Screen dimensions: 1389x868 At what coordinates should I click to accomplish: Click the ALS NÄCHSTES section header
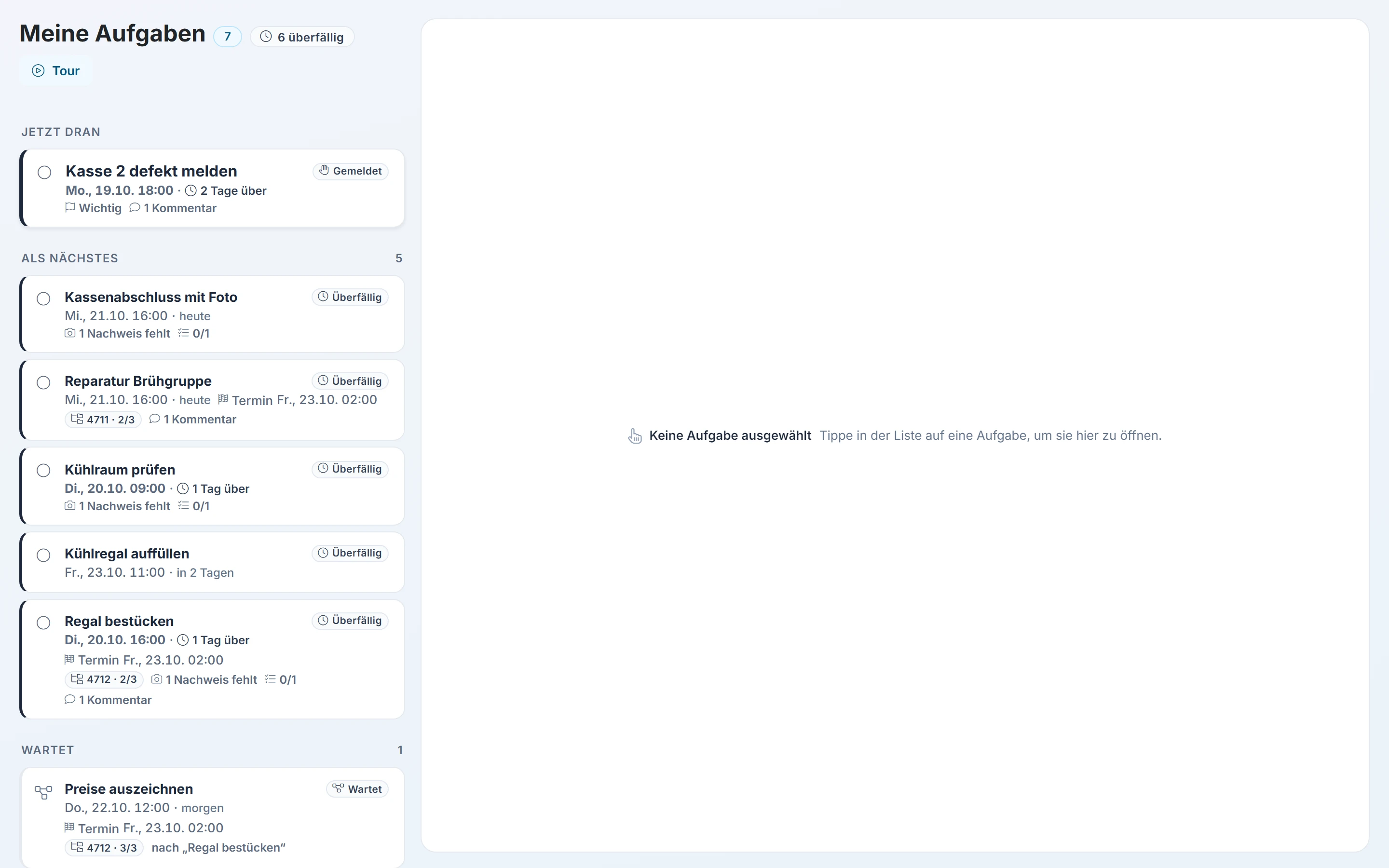[x=70, y=258]
